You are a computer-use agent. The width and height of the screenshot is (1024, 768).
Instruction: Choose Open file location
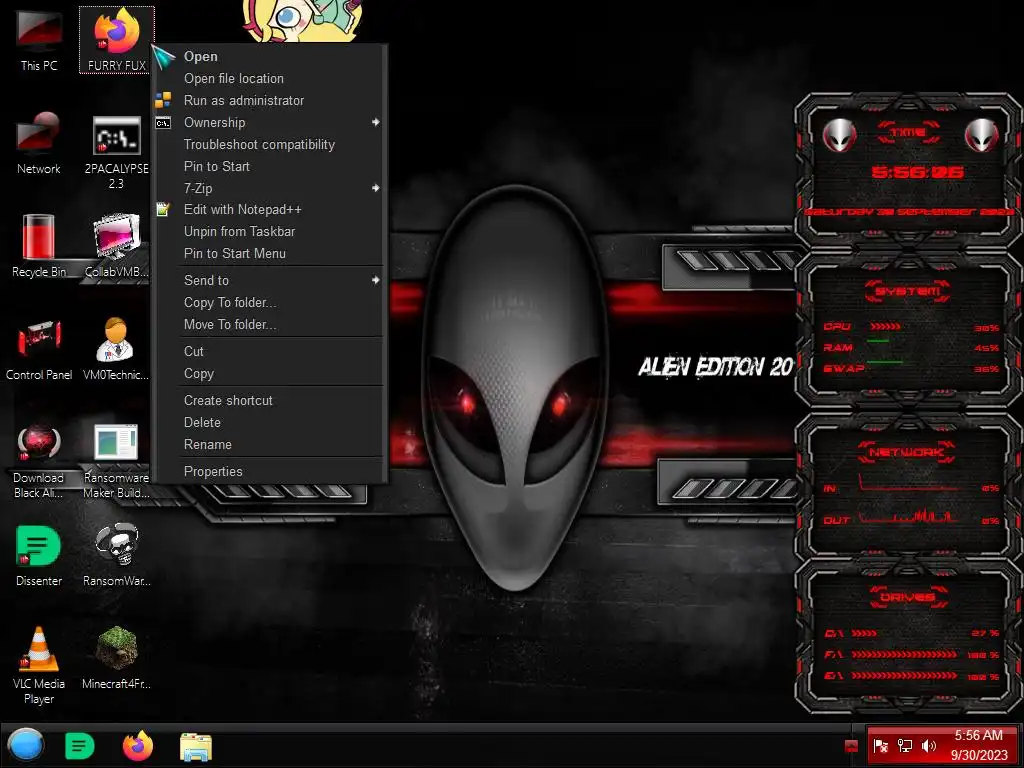pyautogui.click(x=270, y=78)
